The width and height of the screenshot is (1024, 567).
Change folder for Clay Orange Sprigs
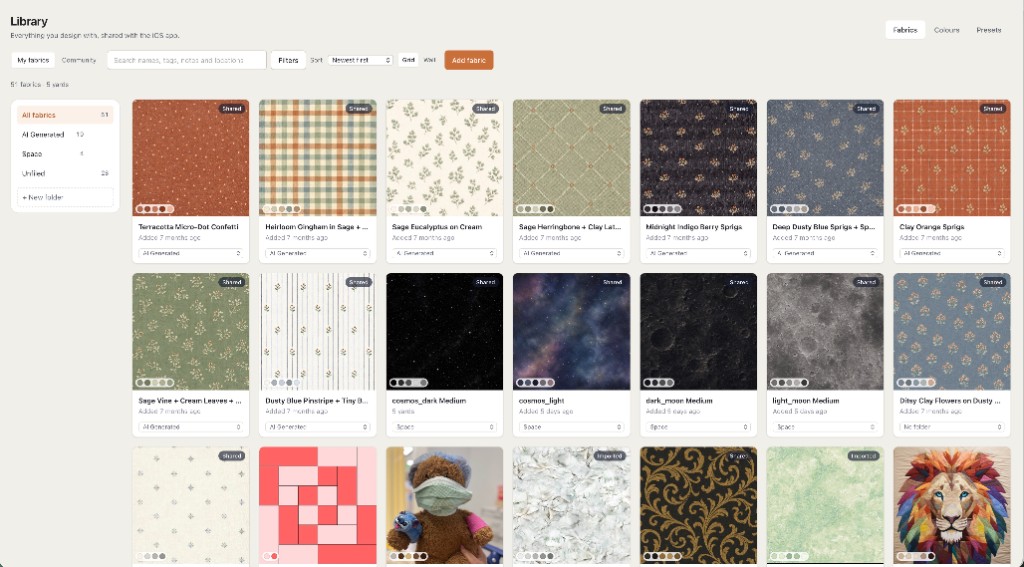click(x=952, y=253)
